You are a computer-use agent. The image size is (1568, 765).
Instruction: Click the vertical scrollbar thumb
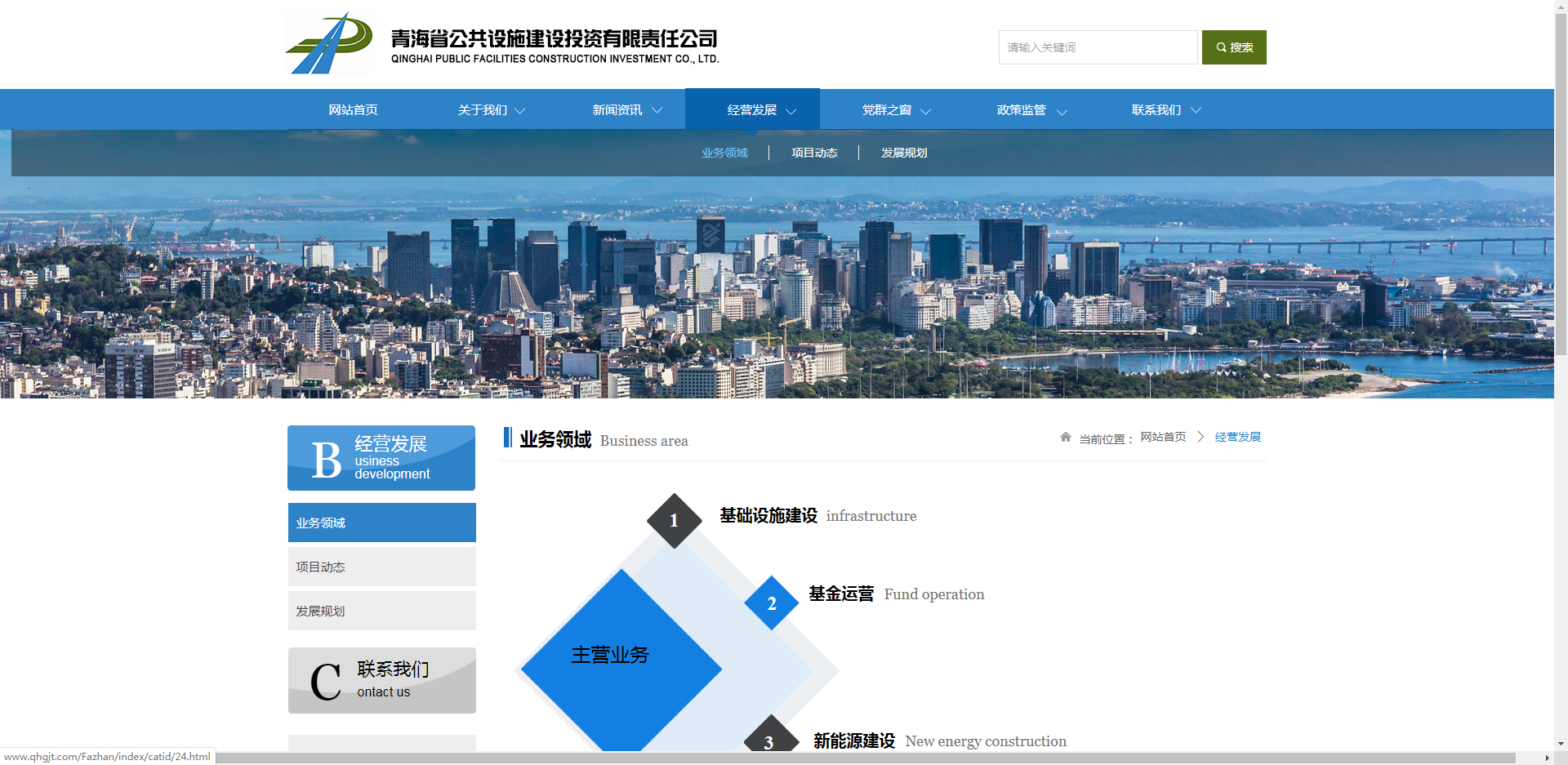1561,184
